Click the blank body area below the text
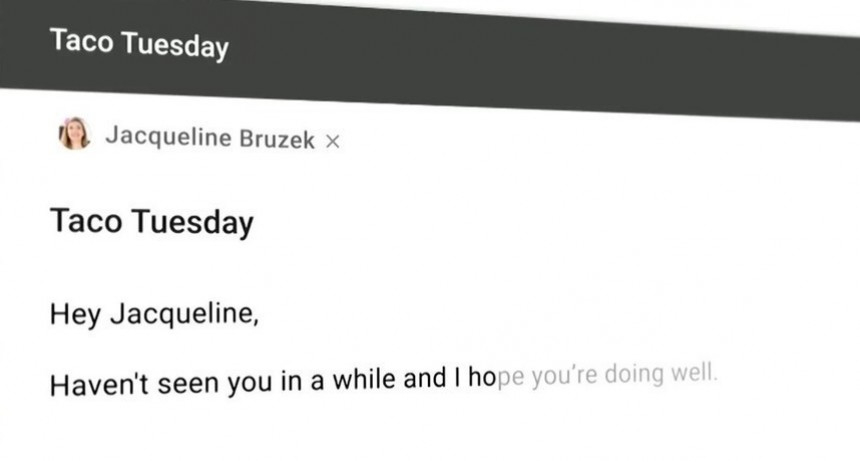Viewport: 860px width, 461px height. point(430,430)
